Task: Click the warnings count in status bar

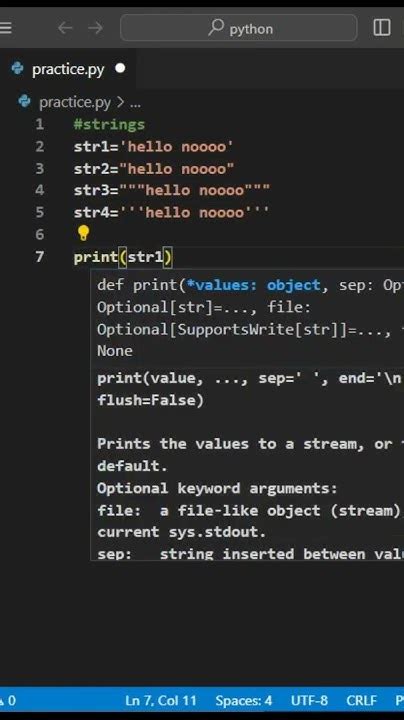Action: pyautogui.click(x=7, y=700)
